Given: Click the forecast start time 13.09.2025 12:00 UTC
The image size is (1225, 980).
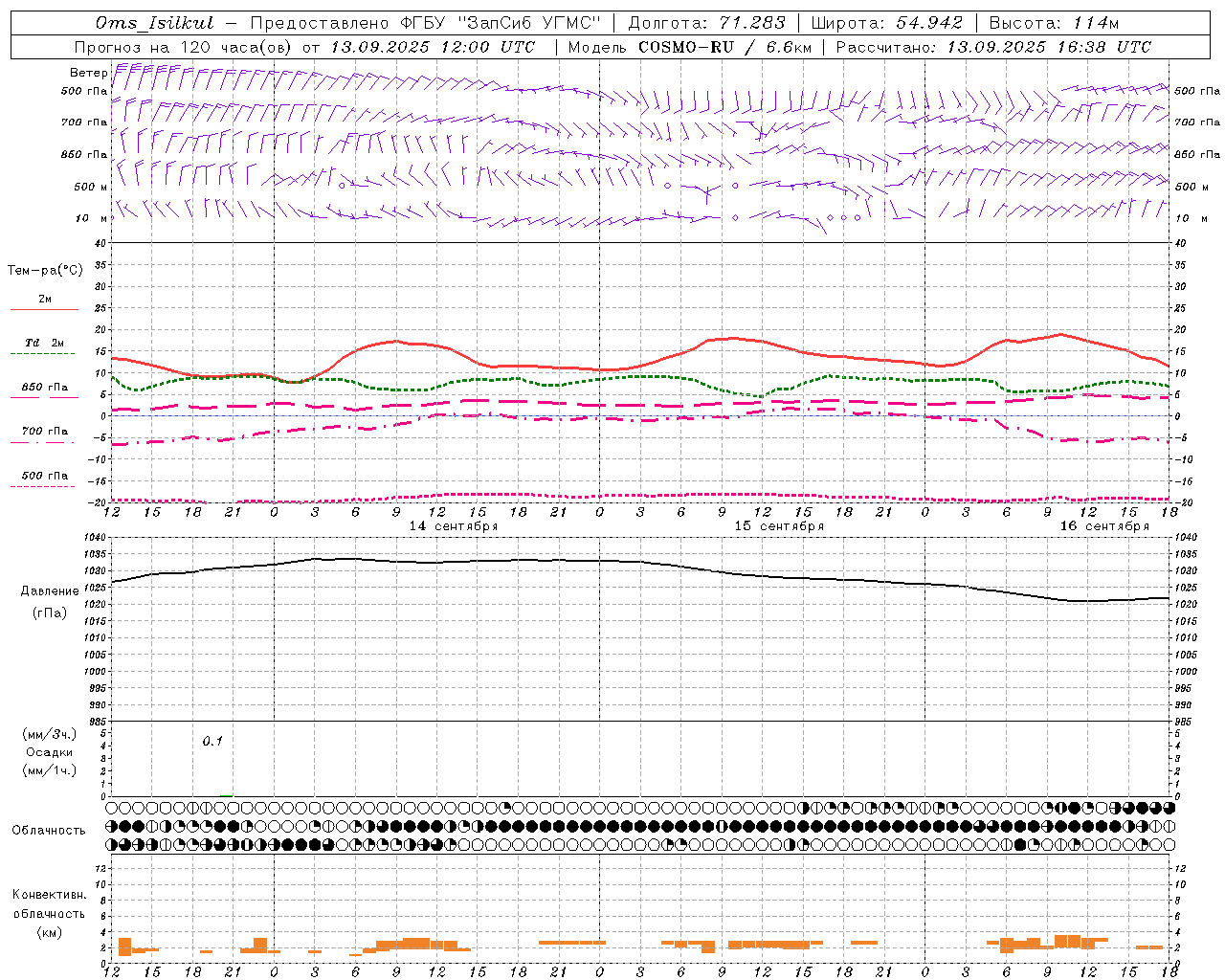Looking at the screenshot, I should click(433, 47).
